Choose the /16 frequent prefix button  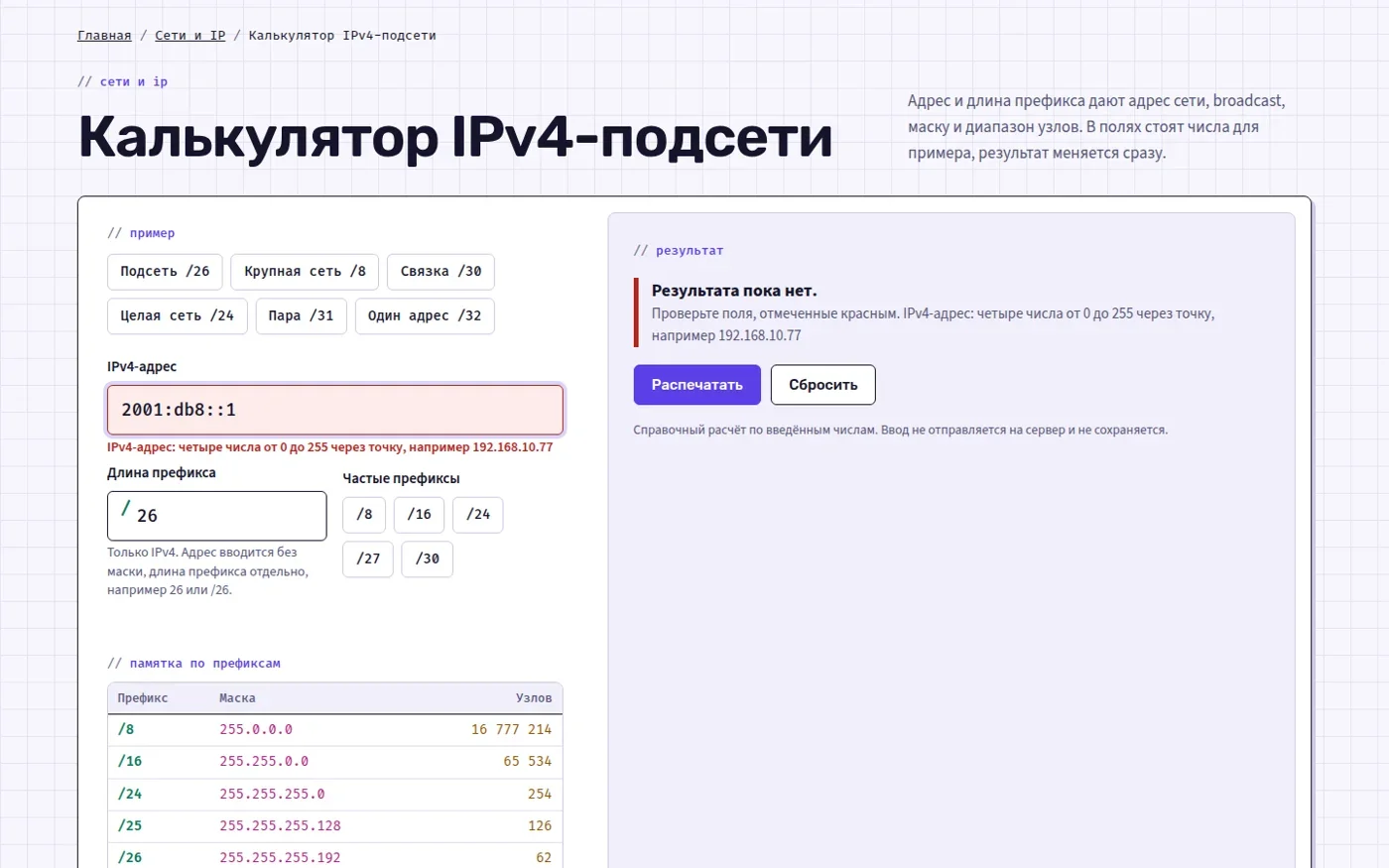click(419, 515)
